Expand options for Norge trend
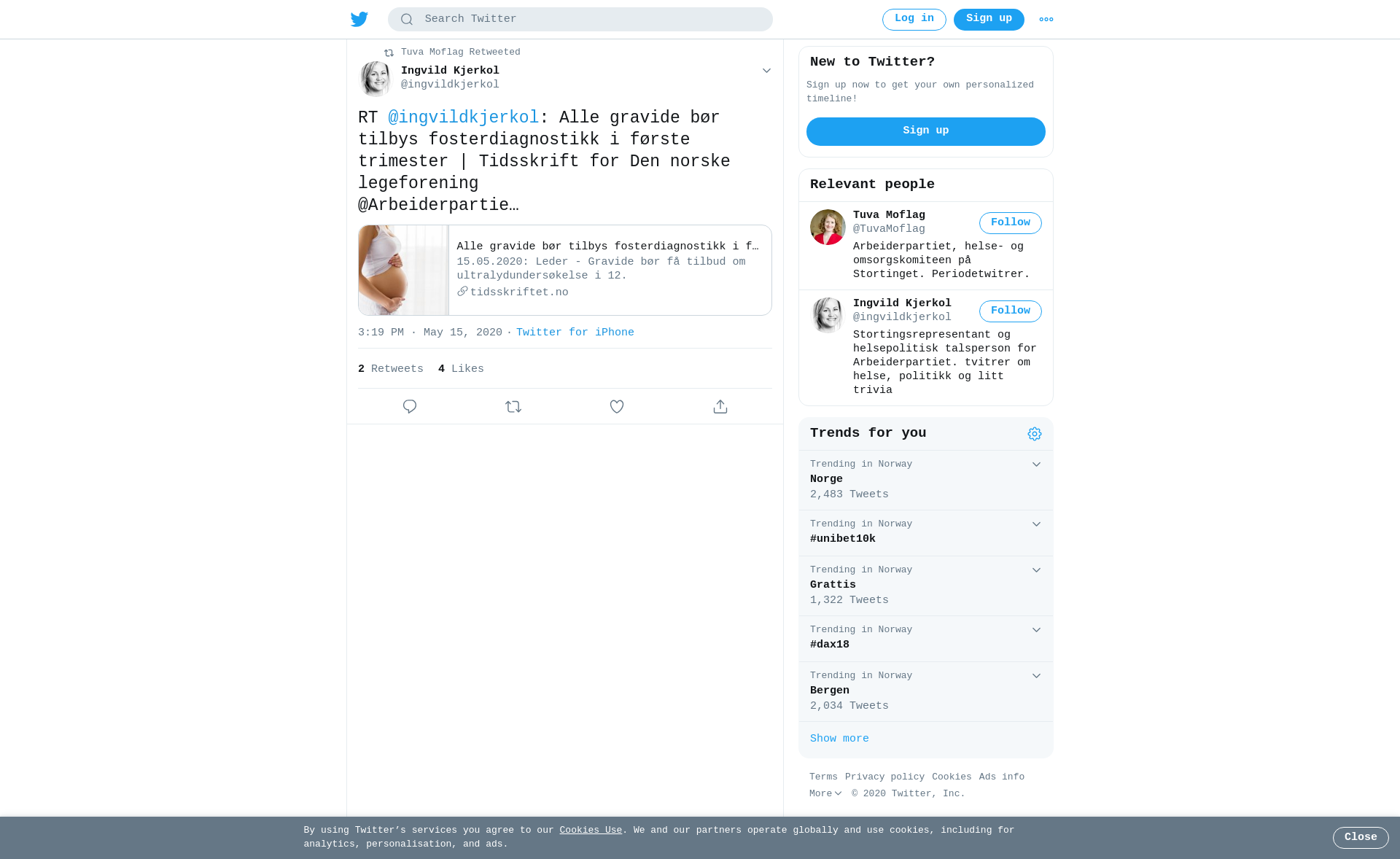This screenshot has height=859, width=1400. (1036, 465)
